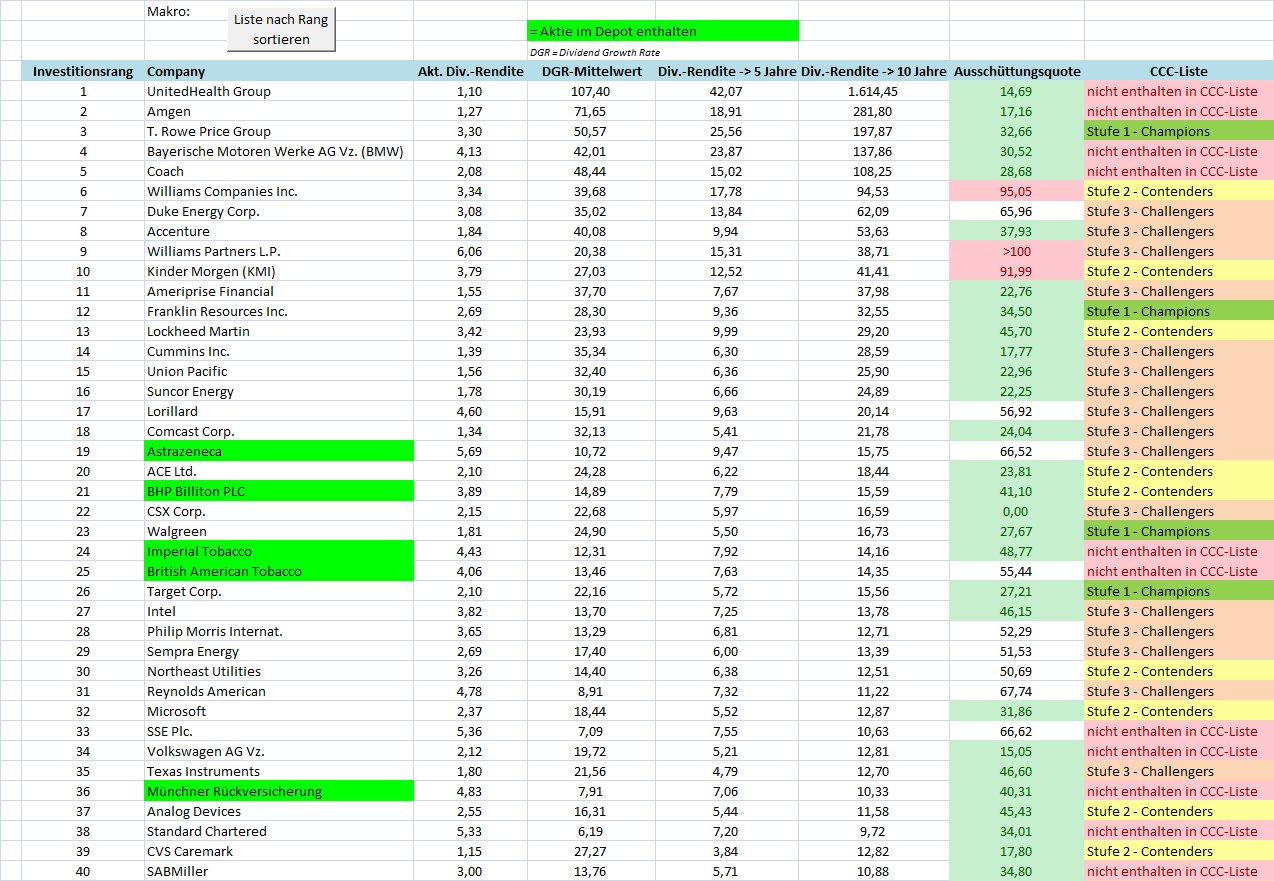Select the Sempra Energy cell
Viewport: 1274px width, 881px height.
[x=279, y=651]
